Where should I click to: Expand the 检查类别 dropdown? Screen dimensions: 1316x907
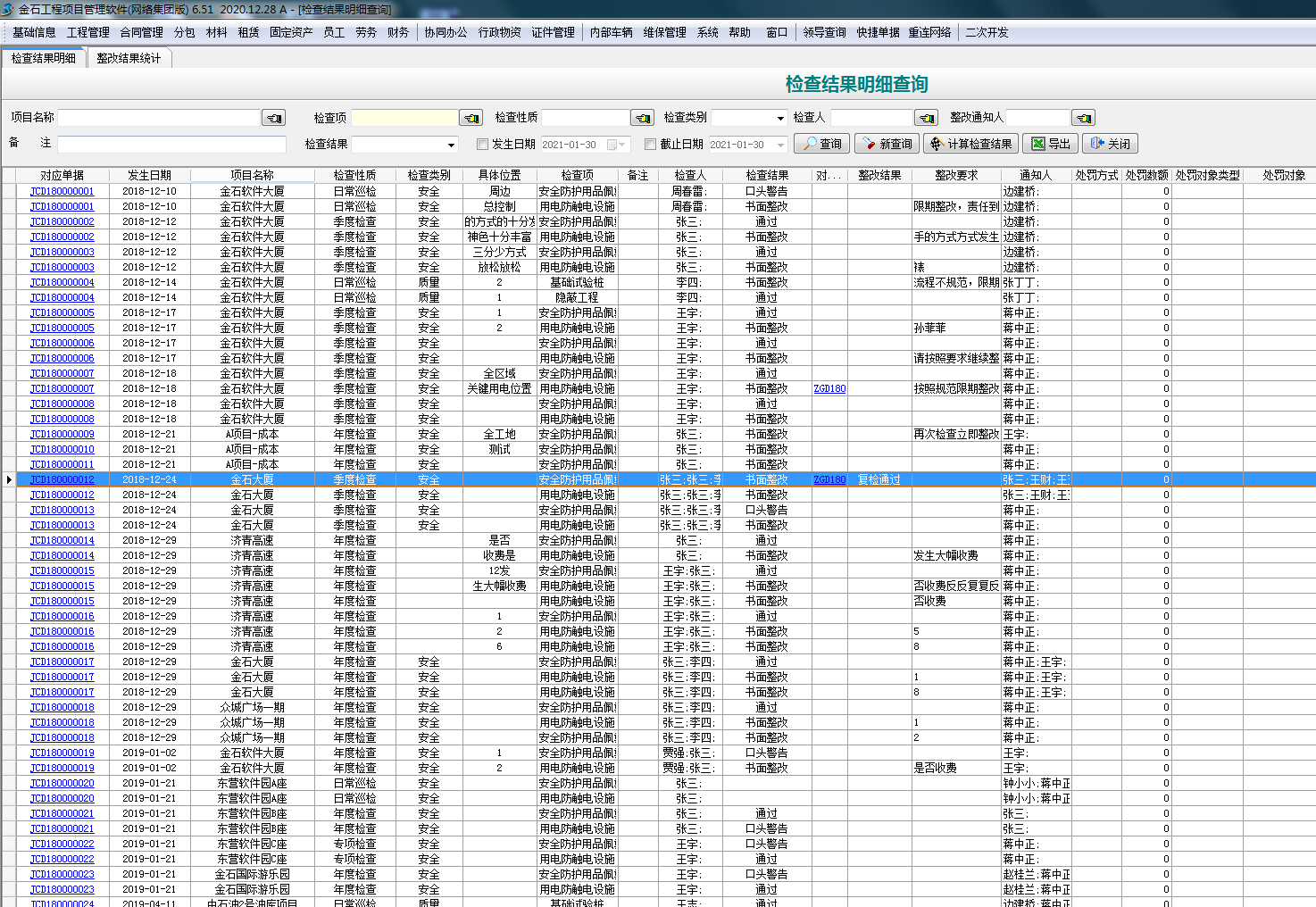780,118
